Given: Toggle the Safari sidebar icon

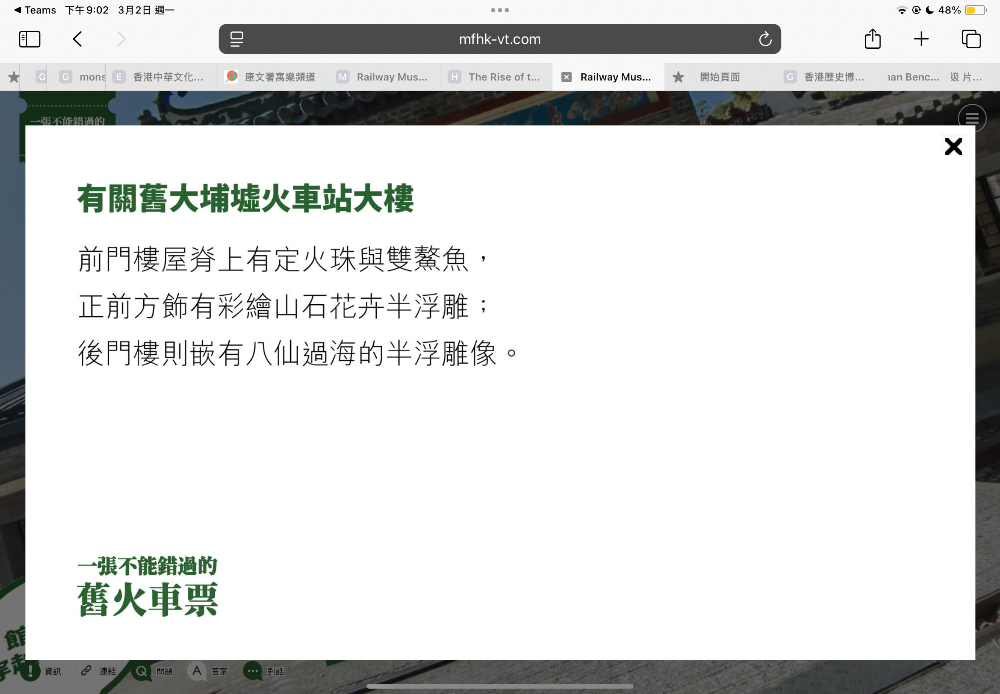Looking at the screenshot, I should 30,39.
